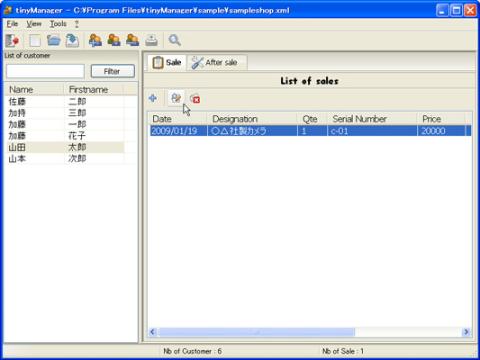Select customer 山田 in the list
This screenshot has height=360, width=480.
coord(17,147)
